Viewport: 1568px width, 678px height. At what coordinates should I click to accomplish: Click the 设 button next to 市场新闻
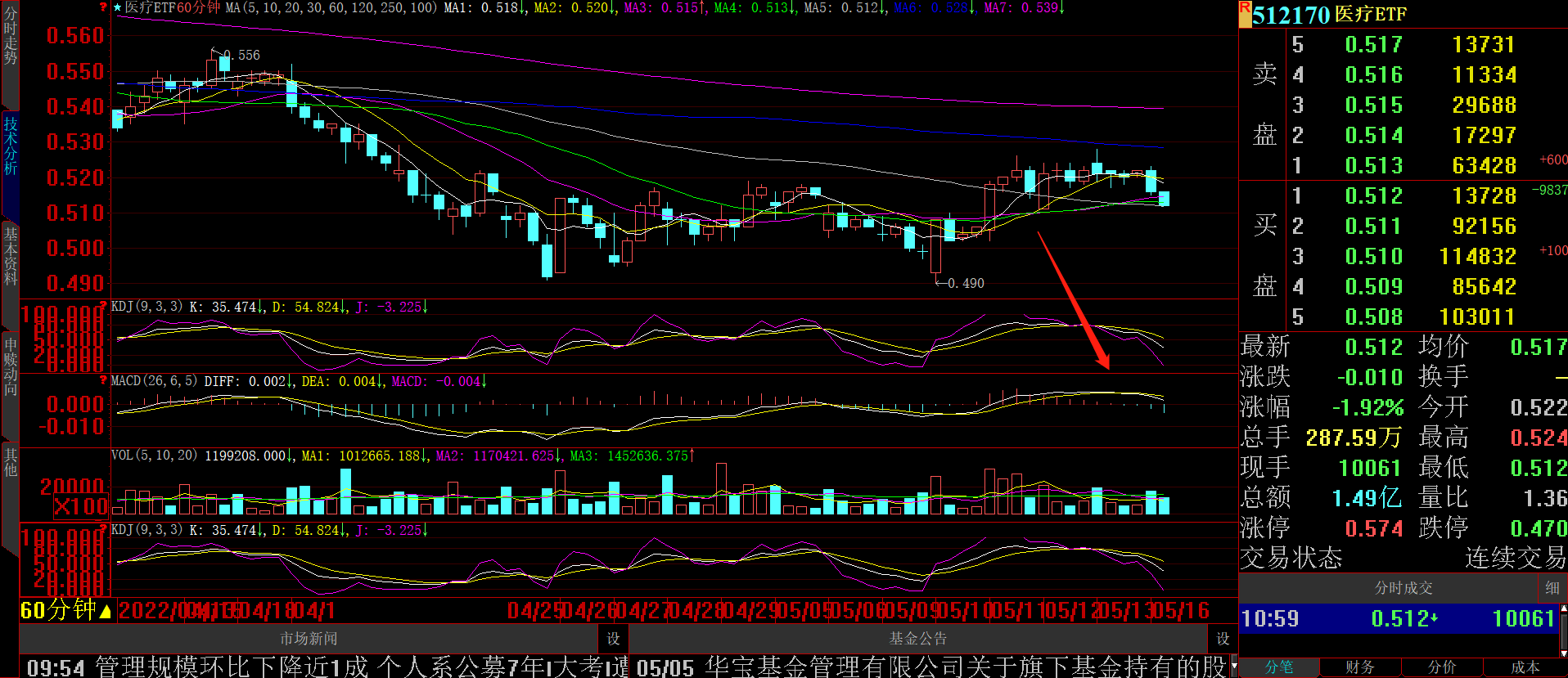(613, 639)
